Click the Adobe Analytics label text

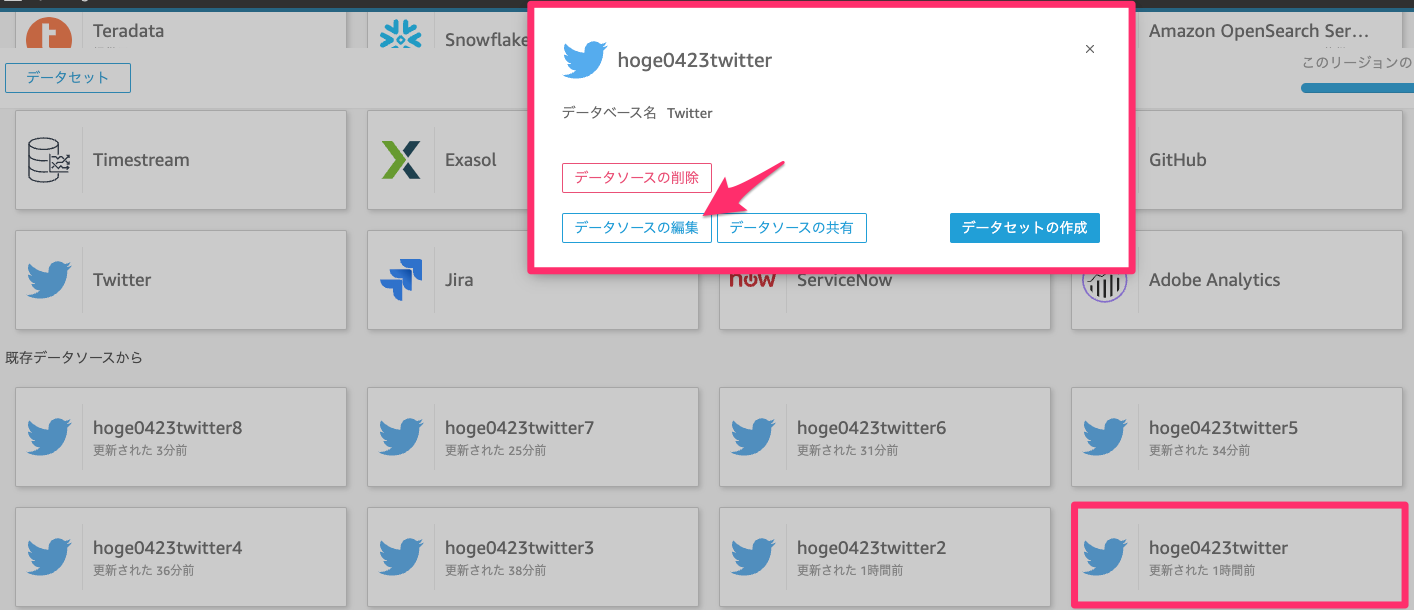pos(1215,280)
